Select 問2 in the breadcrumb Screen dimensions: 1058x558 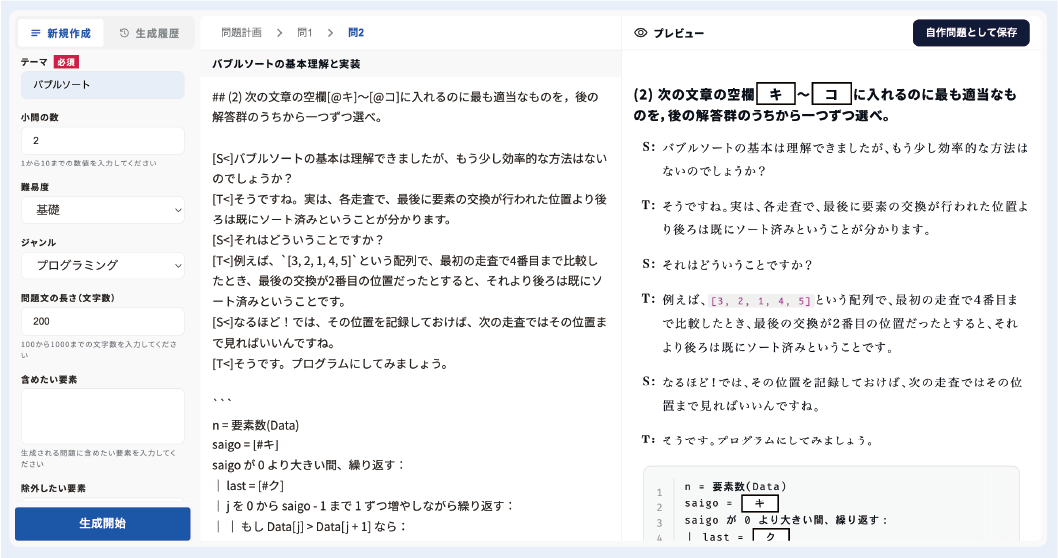[356, 32]
